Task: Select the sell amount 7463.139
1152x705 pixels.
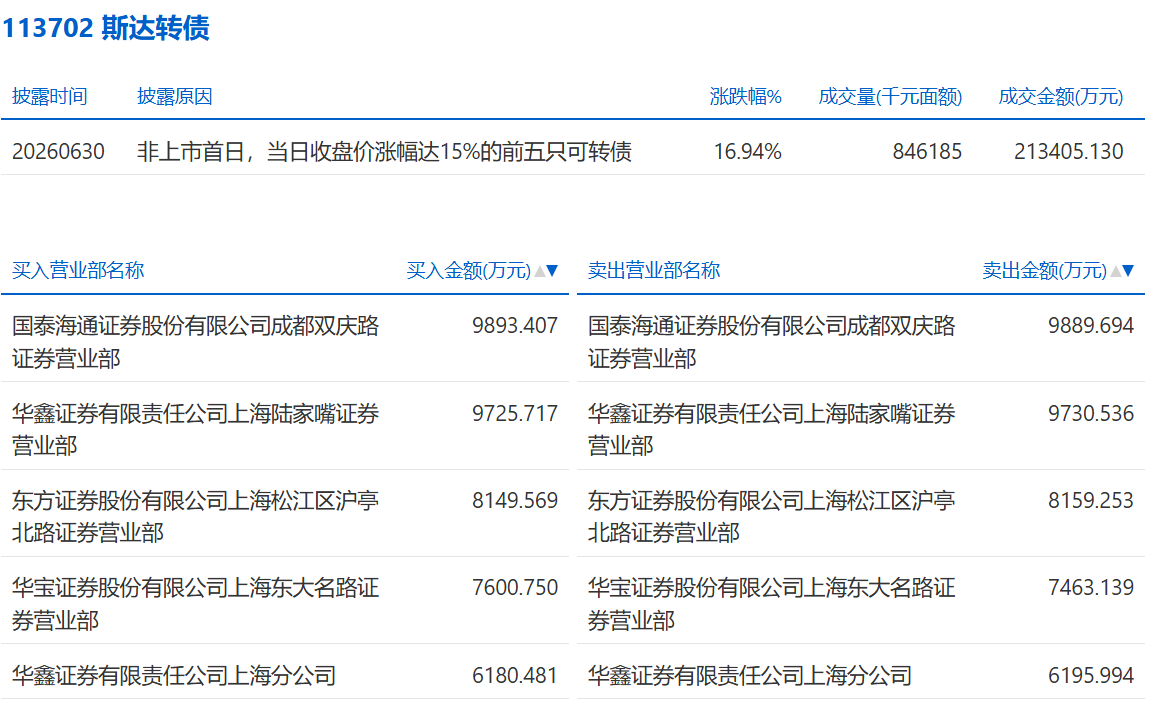Action: pyautogui.click(x=1091, y=588)
